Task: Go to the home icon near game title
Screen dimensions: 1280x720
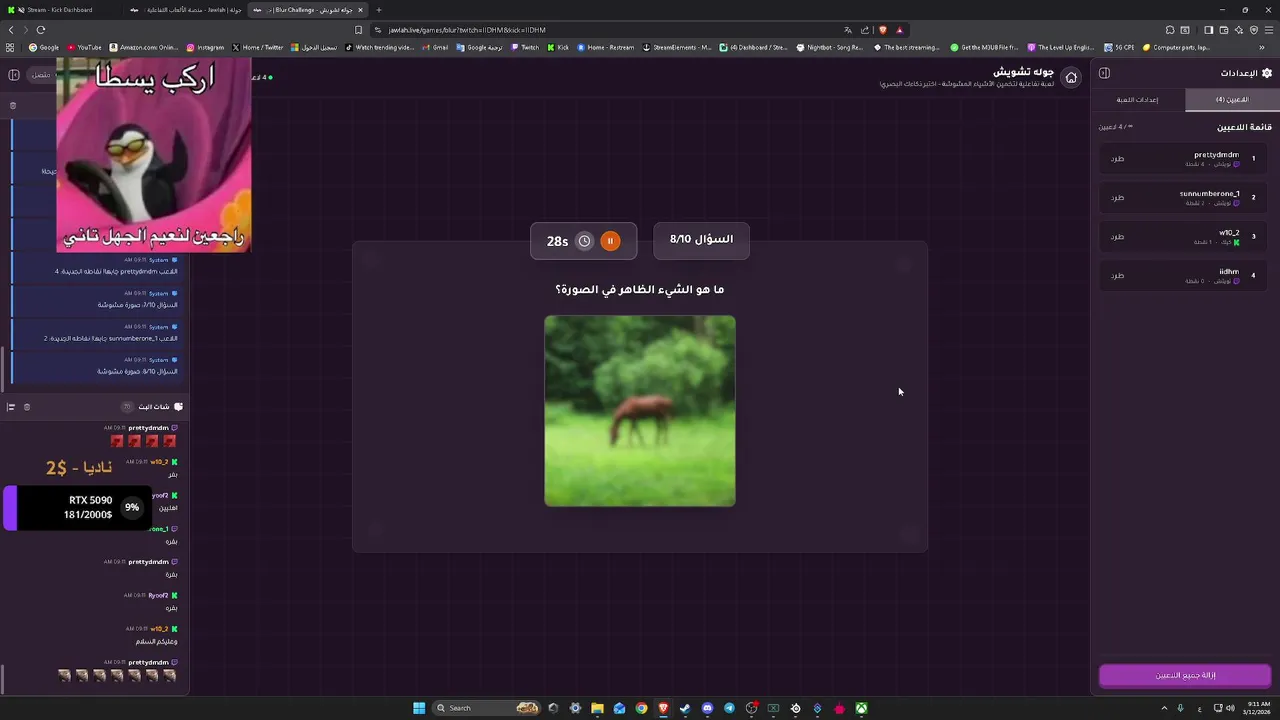Action: pyautogui.click(x=1071, y=77)
